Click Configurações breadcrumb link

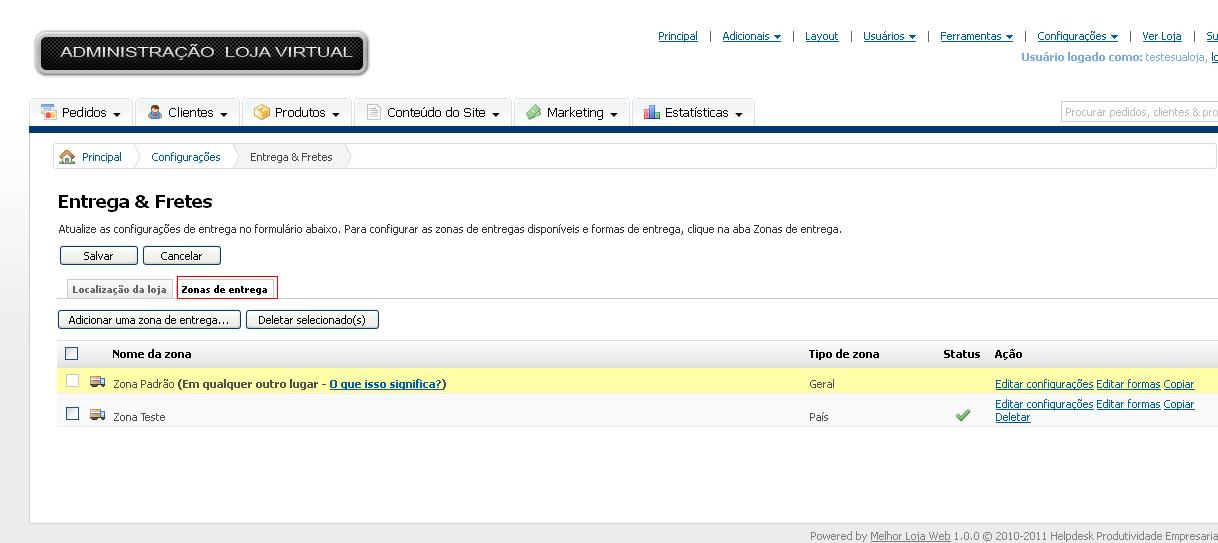pos(186,157)
